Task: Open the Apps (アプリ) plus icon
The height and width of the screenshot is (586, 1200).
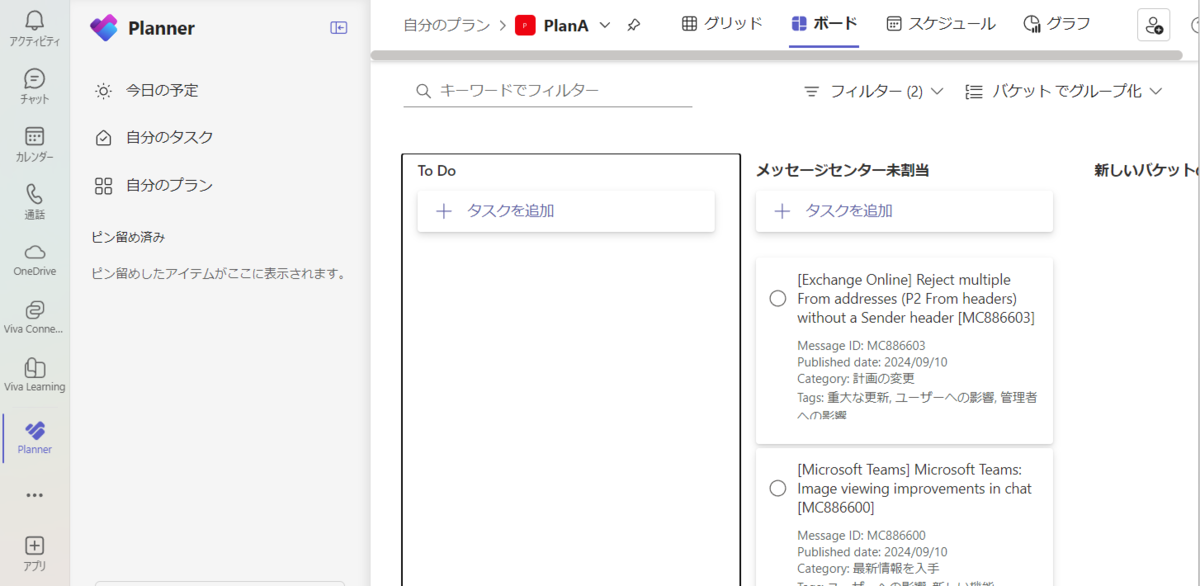Action: tap(35, 545)
